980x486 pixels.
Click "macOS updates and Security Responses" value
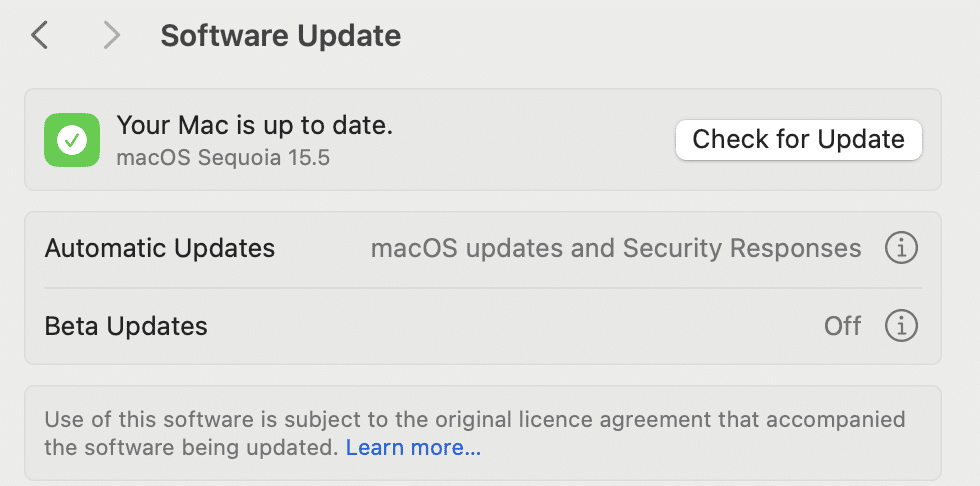616,248
